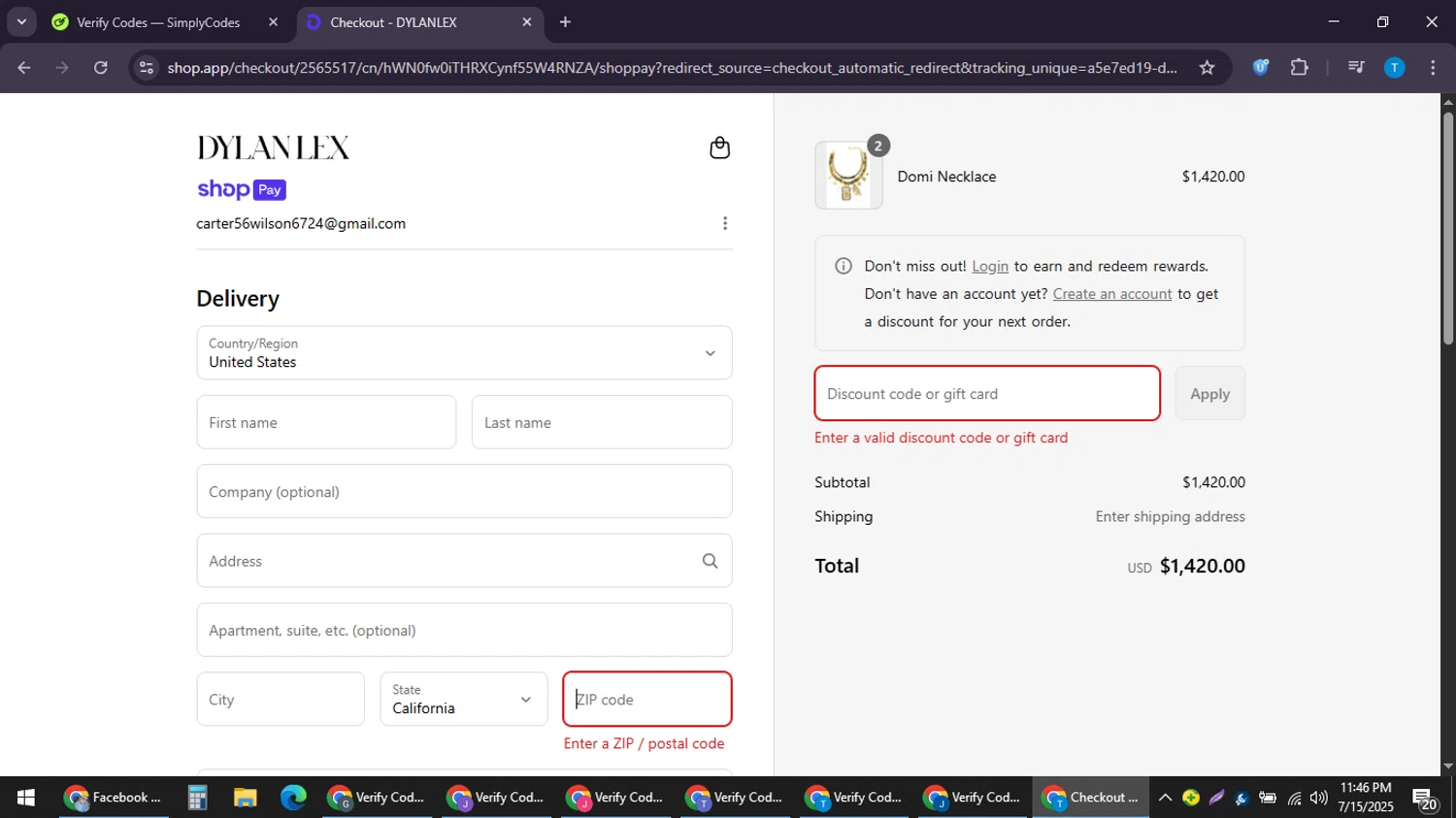Screen dimensions: 1456x818
Task: Click the forward navigation arrow
Action: 62,68
